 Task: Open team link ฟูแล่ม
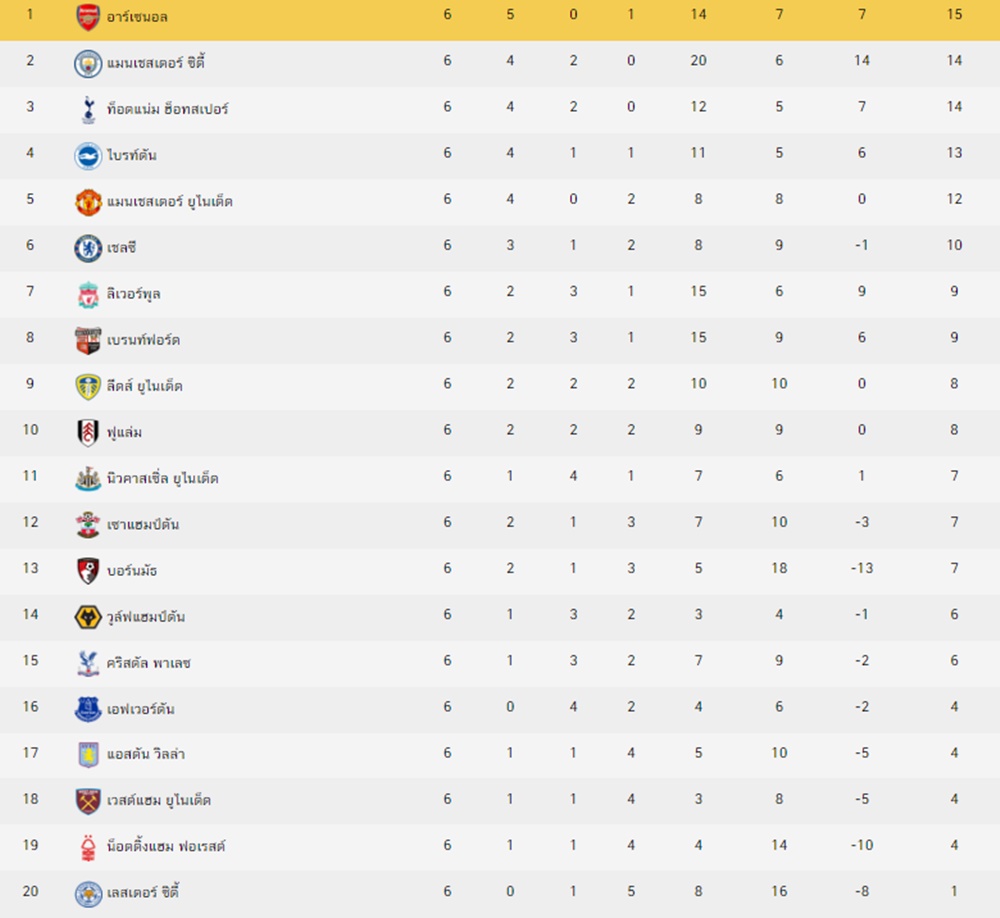tap(124, 433)
